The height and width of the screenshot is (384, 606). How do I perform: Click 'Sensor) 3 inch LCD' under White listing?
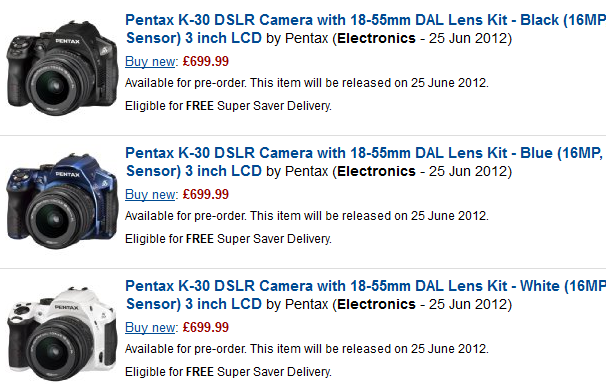point(194,304)
